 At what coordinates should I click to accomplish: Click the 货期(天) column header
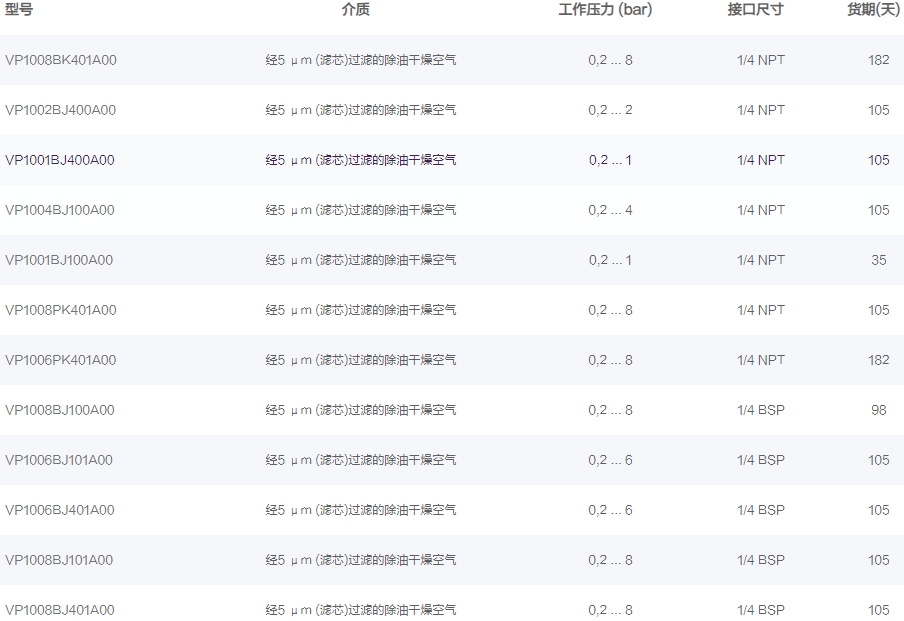[873, 9]
